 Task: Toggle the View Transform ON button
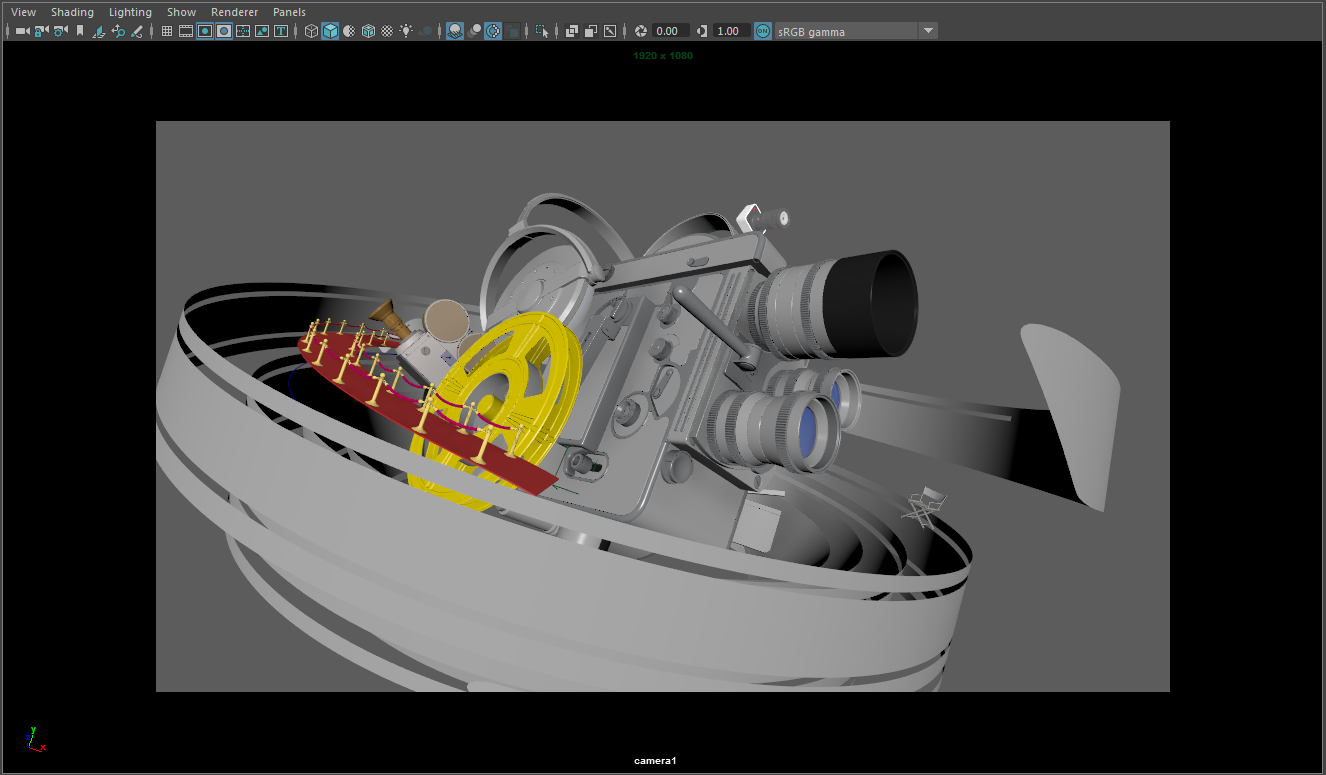(x=763, y=31)
